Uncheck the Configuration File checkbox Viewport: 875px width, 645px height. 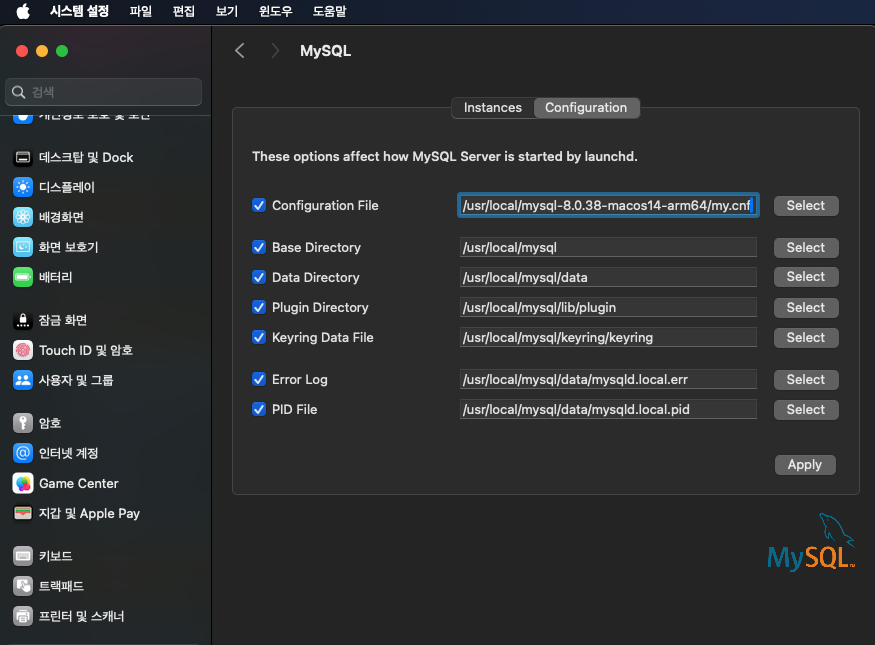tap(259, 205)
